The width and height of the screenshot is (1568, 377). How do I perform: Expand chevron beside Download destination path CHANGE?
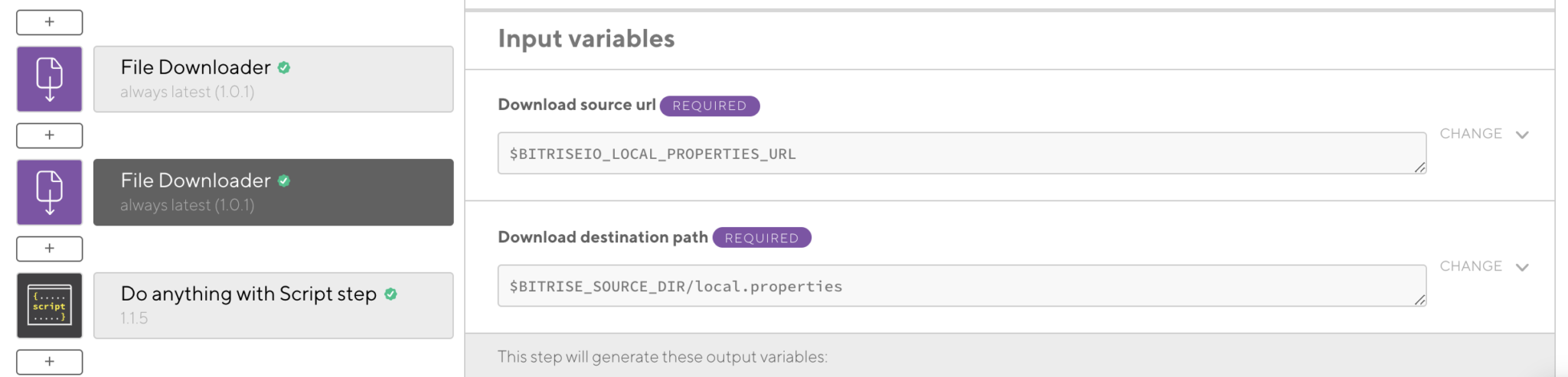(1522, 267)
